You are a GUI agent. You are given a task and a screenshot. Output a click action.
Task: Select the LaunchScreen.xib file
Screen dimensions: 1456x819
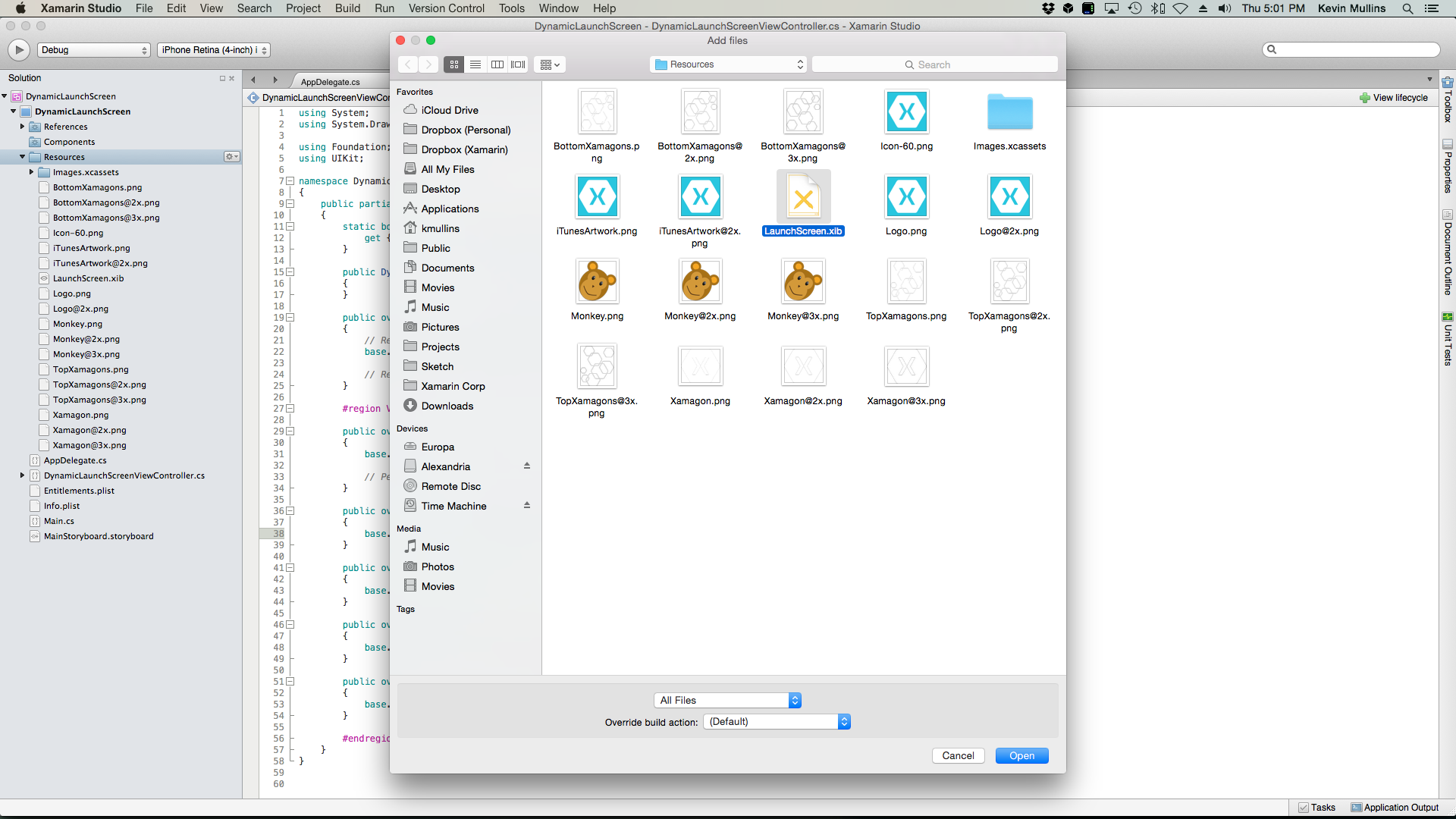point(803,205)
